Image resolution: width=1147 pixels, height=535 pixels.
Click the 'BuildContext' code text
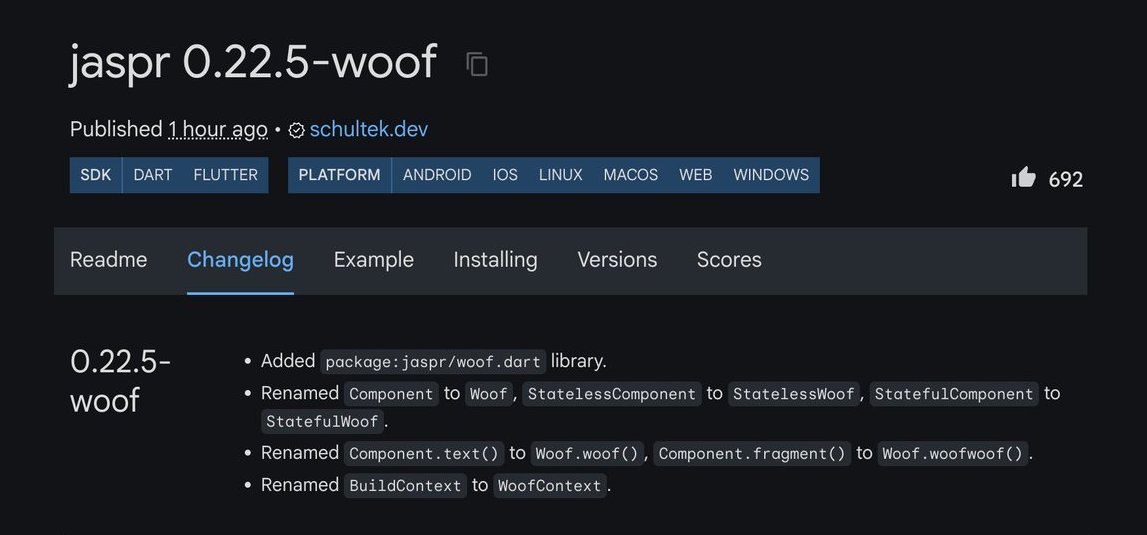point(405,485)
